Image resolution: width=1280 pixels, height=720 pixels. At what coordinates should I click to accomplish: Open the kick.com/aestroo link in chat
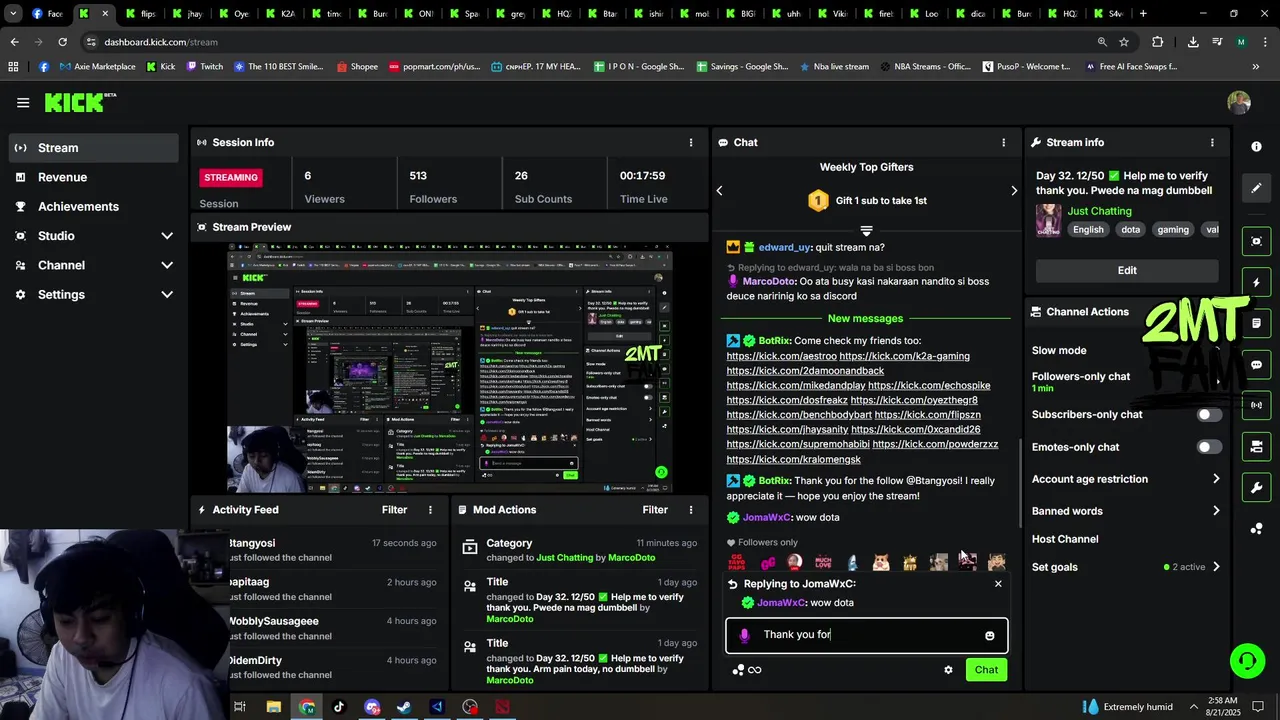coord(781,356)
